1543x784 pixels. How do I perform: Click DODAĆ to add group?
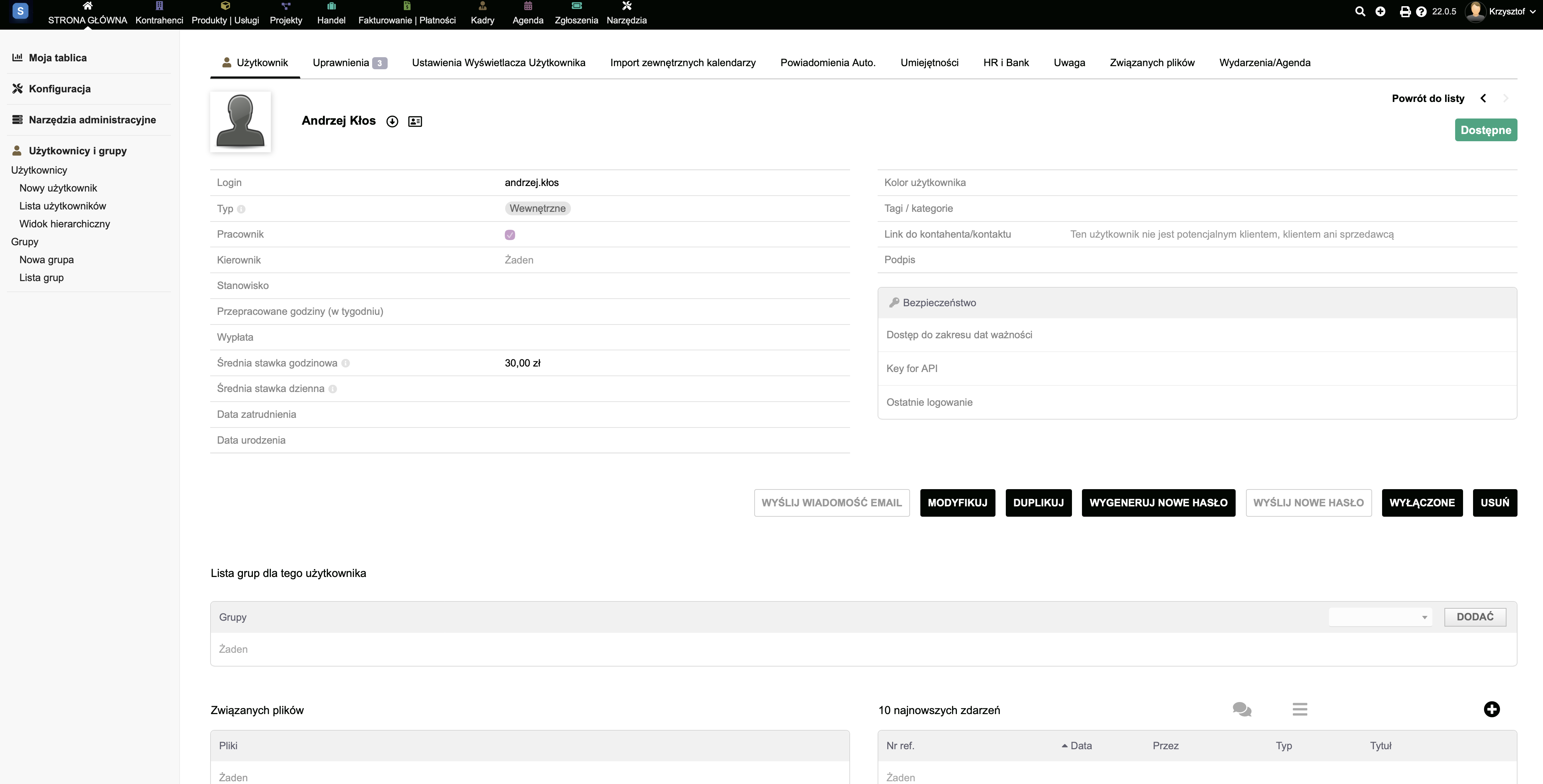[x=1475, y=618]
